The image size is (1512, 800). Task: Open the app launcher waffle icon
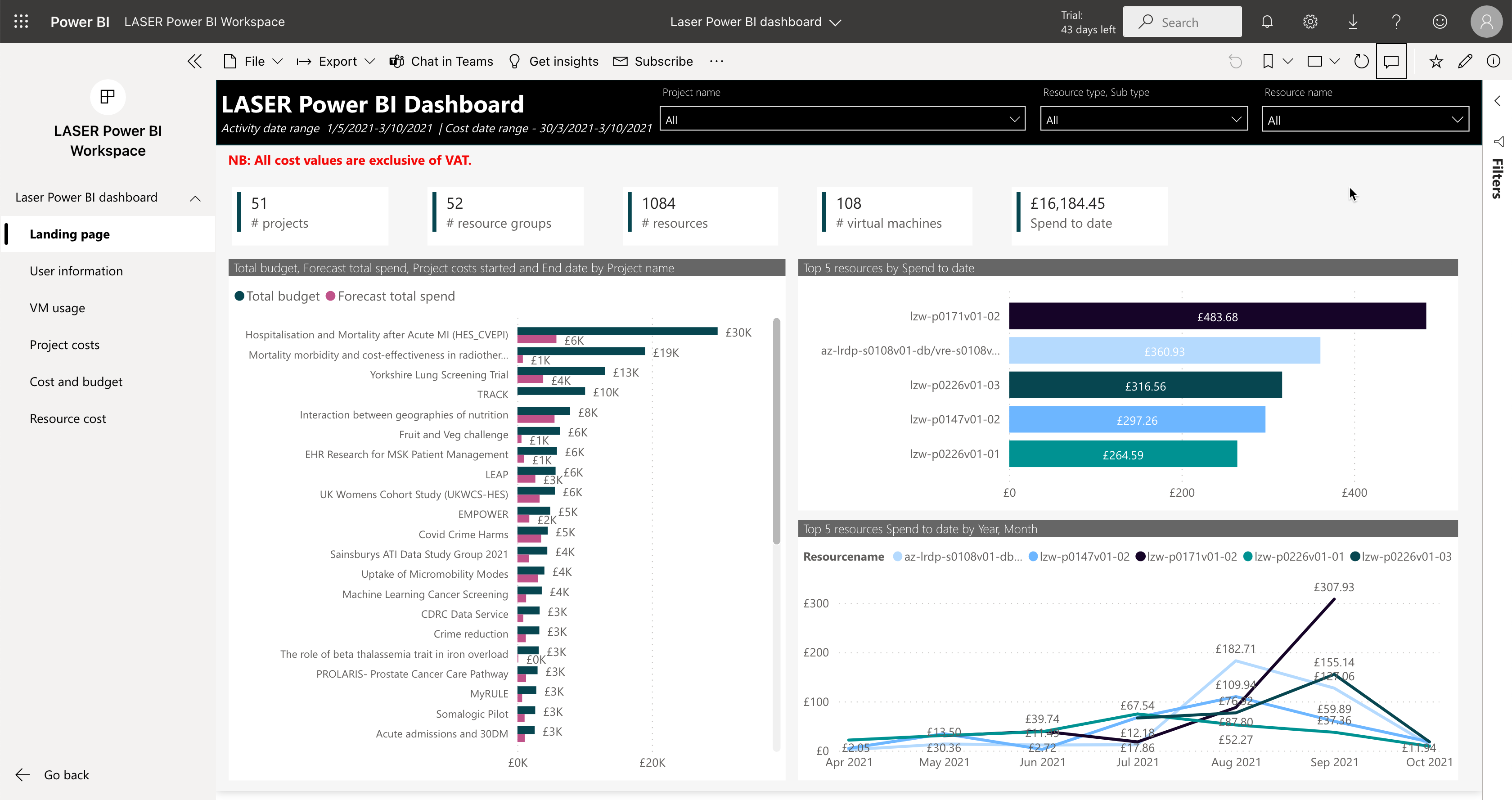click(21, 22)
